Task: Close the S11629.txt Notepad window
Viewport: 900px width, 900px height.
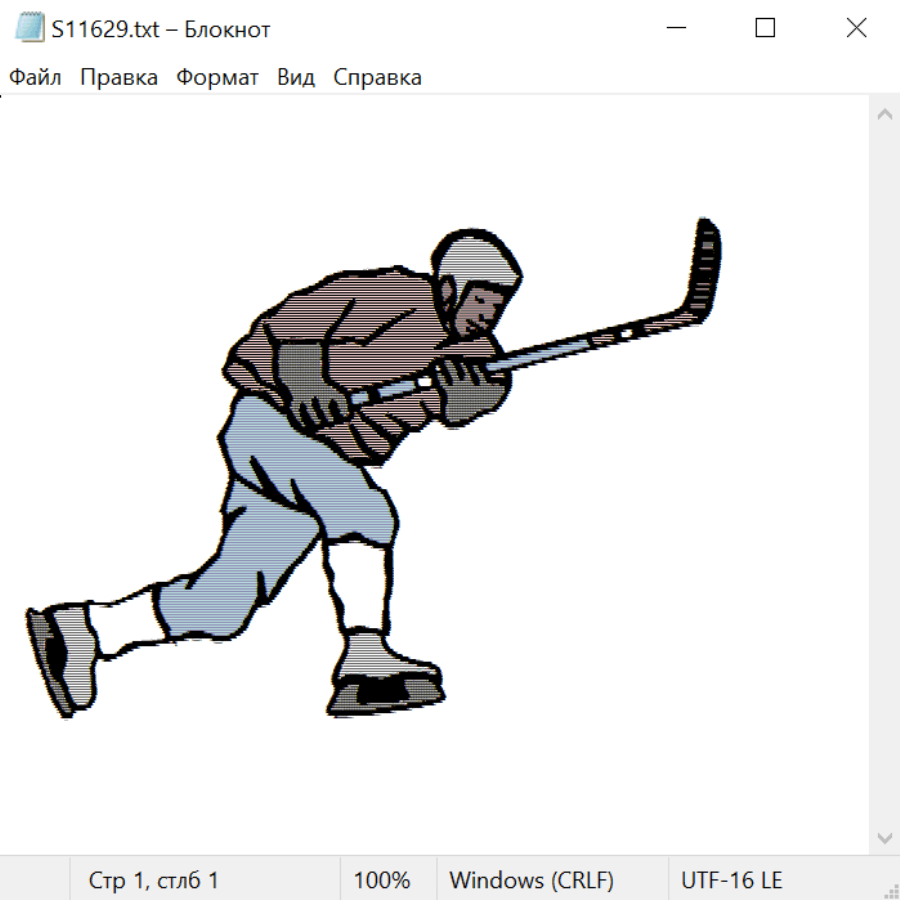Action: pos(856,29)
